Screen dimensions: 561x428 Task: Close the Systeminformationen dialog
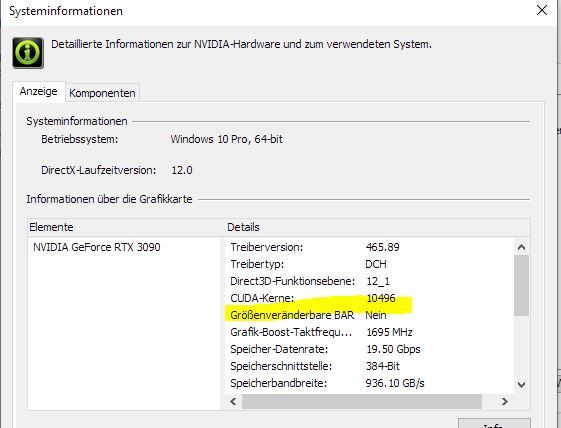[542, 10]
